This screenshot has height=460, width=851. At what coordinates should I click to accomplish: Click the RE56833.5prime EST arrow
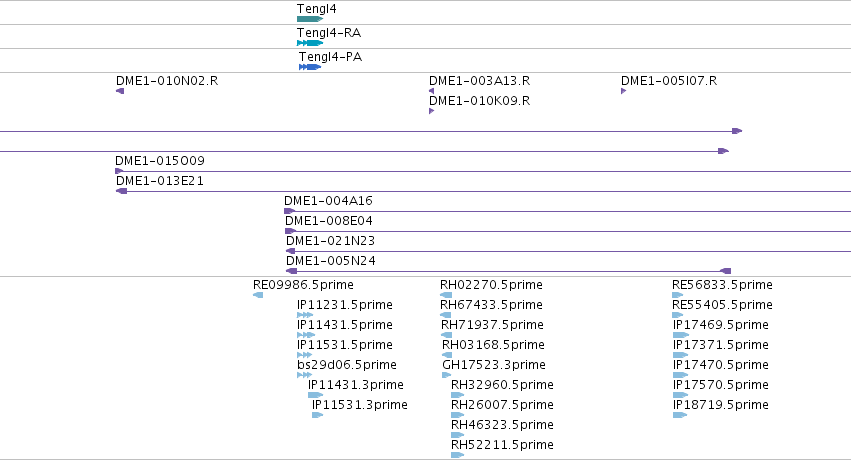click(677, 295)
